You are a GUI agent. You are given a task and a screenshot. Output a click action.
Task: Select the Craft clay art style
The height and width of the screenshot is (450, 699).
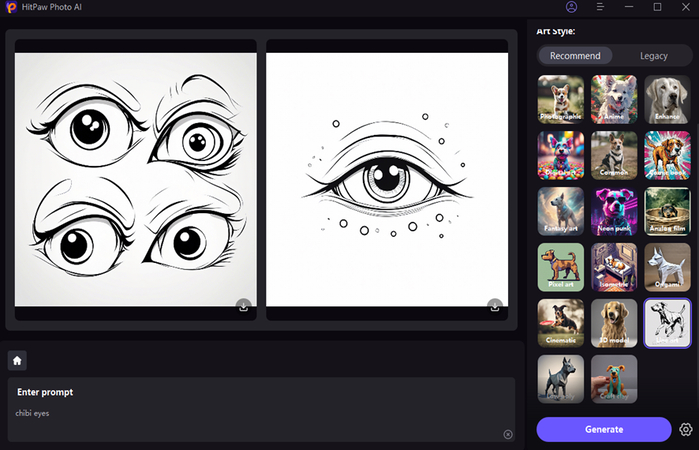614,379
